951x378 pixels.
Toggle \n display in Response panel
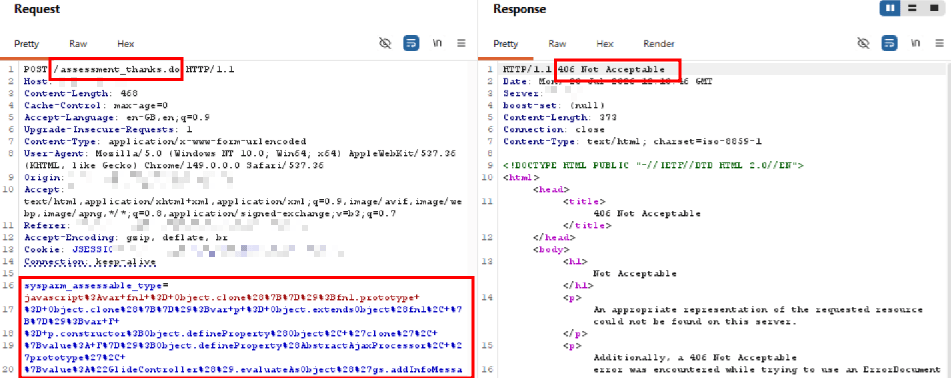pos(915,43)
